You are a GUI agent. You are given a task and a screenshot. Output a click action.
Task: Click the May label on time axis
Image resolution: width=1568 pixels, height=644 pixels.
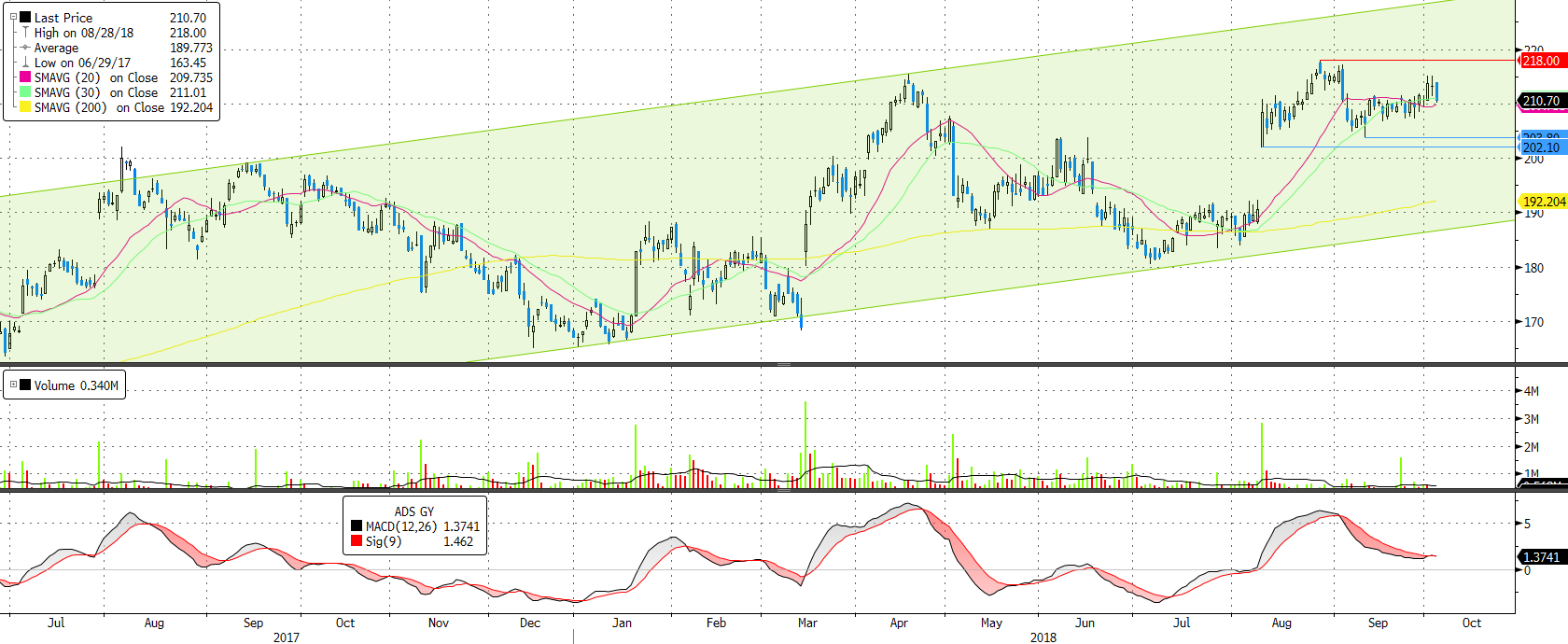pyautogui.click(x=991, y=623)
